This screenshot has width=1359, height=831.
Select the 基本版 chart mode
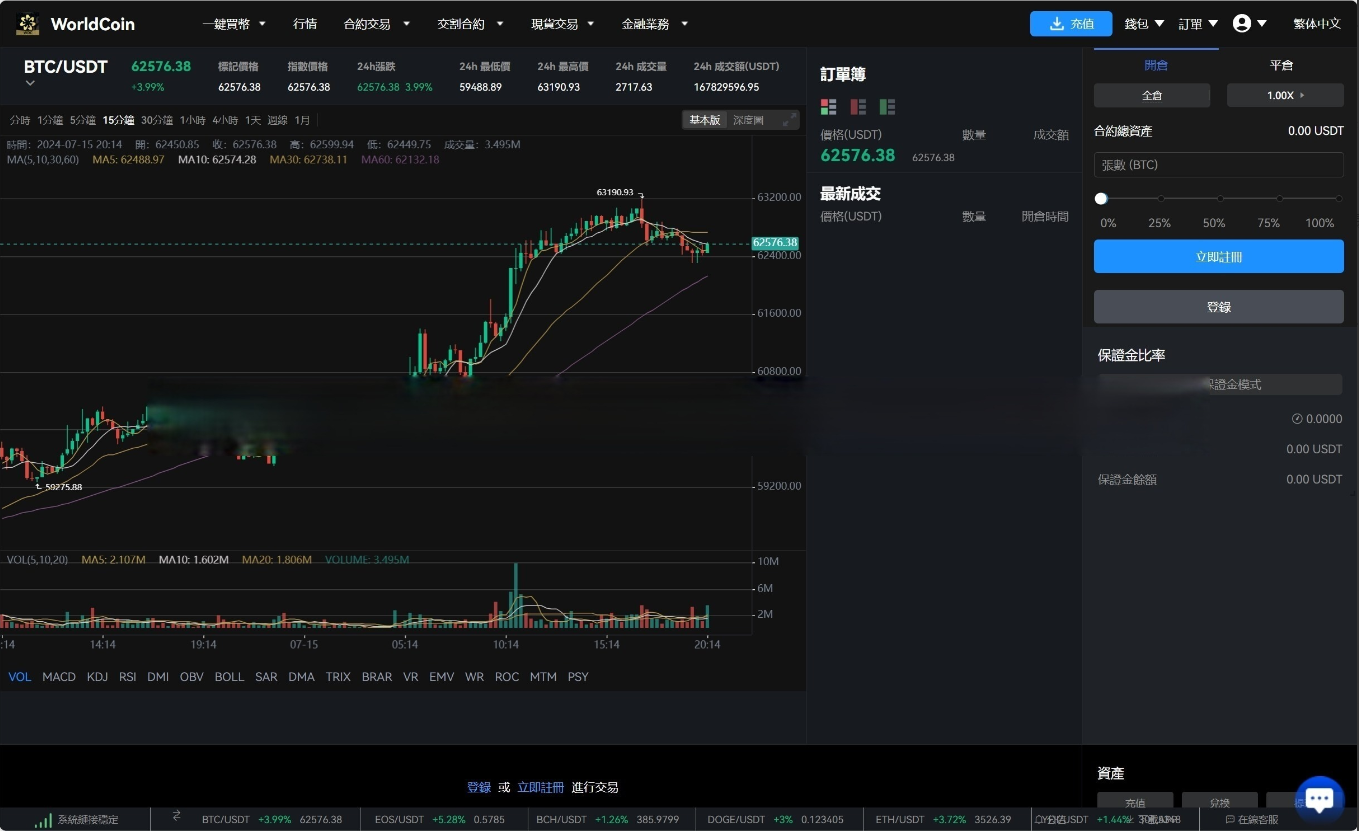[704, 119]
